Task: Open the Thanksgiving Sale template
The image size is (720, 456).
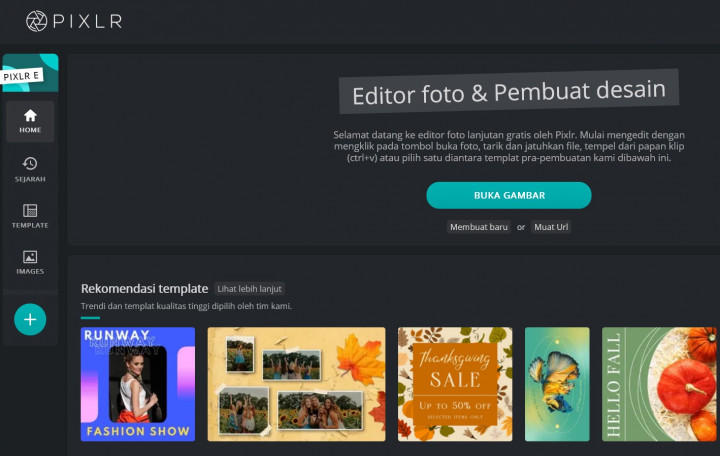Action: click(455, 384)
